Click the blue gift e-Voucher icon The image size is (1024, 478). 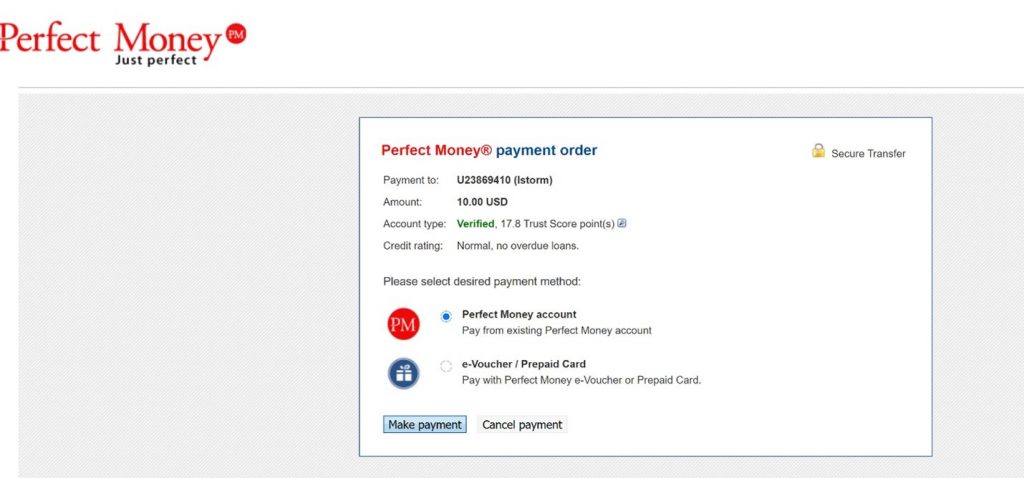[x=403, y=374]
